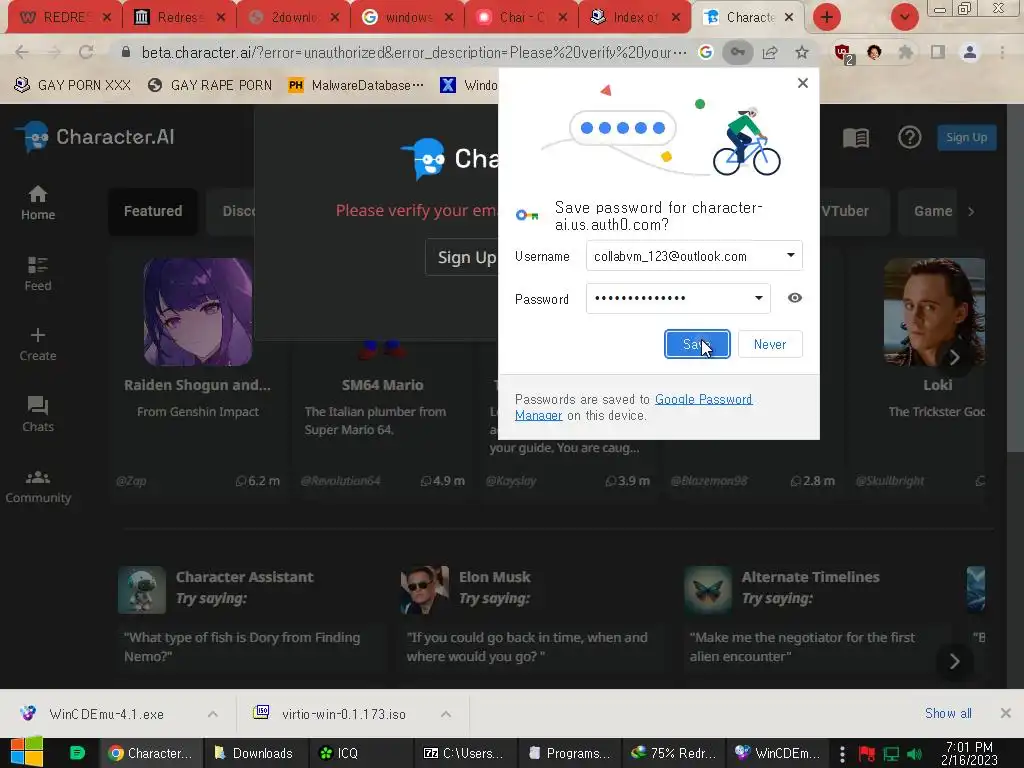Click the Character.AI logo

(95, 136)
